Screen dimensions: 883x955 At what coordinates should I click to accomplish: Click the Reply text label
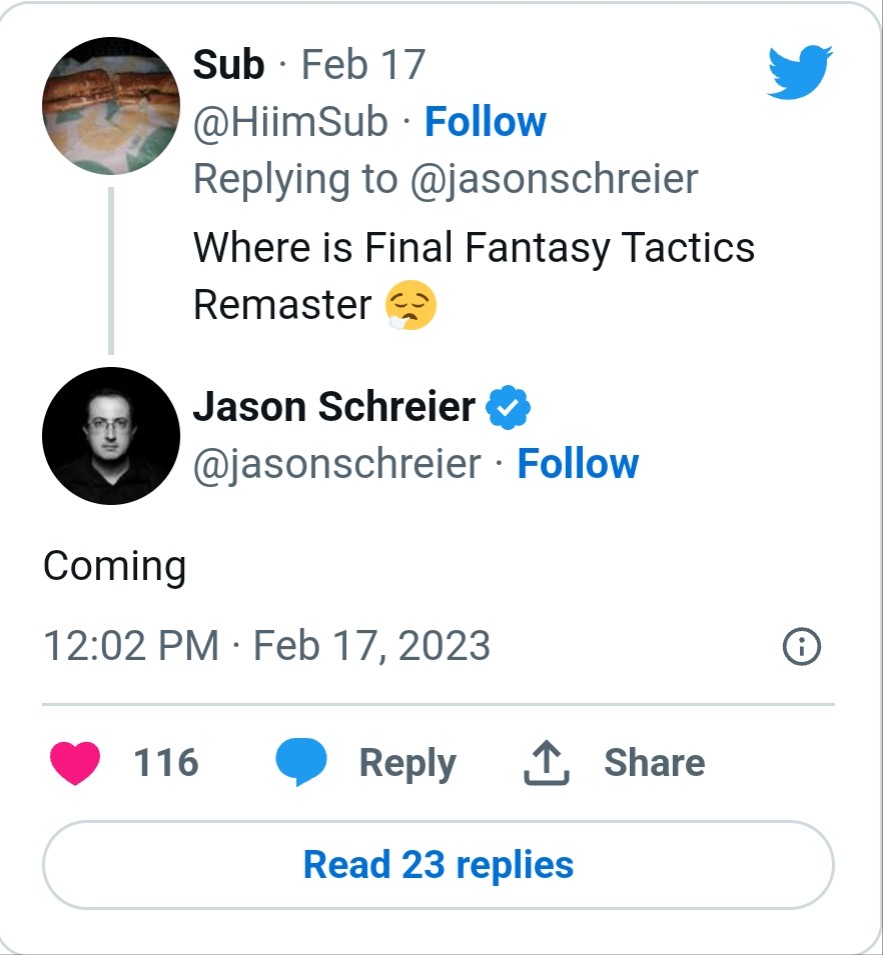pyautogui.click(x=407, y=763)
